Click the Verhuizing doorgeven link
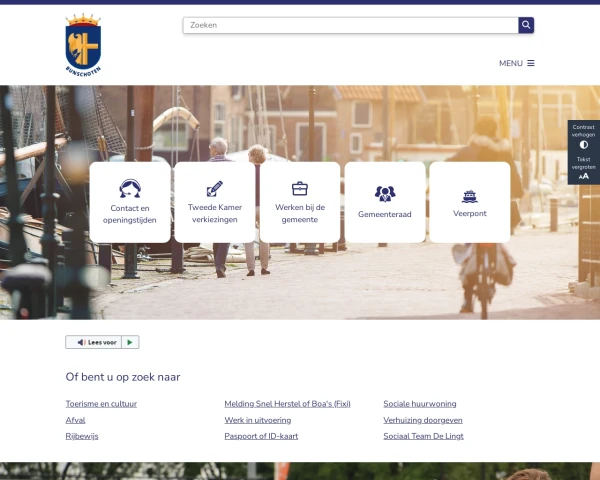 coord(423,420)
